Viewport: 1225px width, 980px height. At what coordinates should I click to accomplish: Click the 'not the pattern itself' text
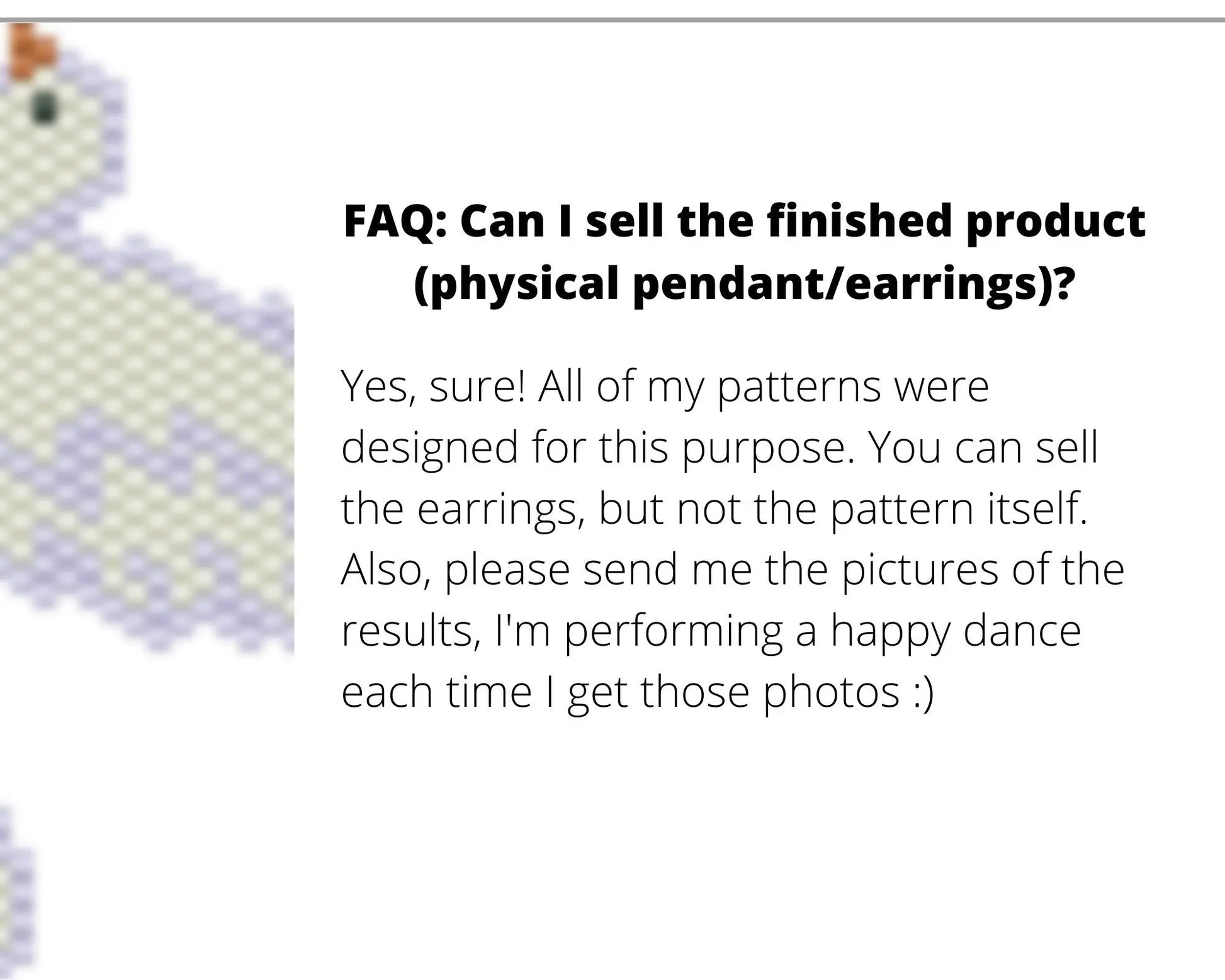click(882, 509)
